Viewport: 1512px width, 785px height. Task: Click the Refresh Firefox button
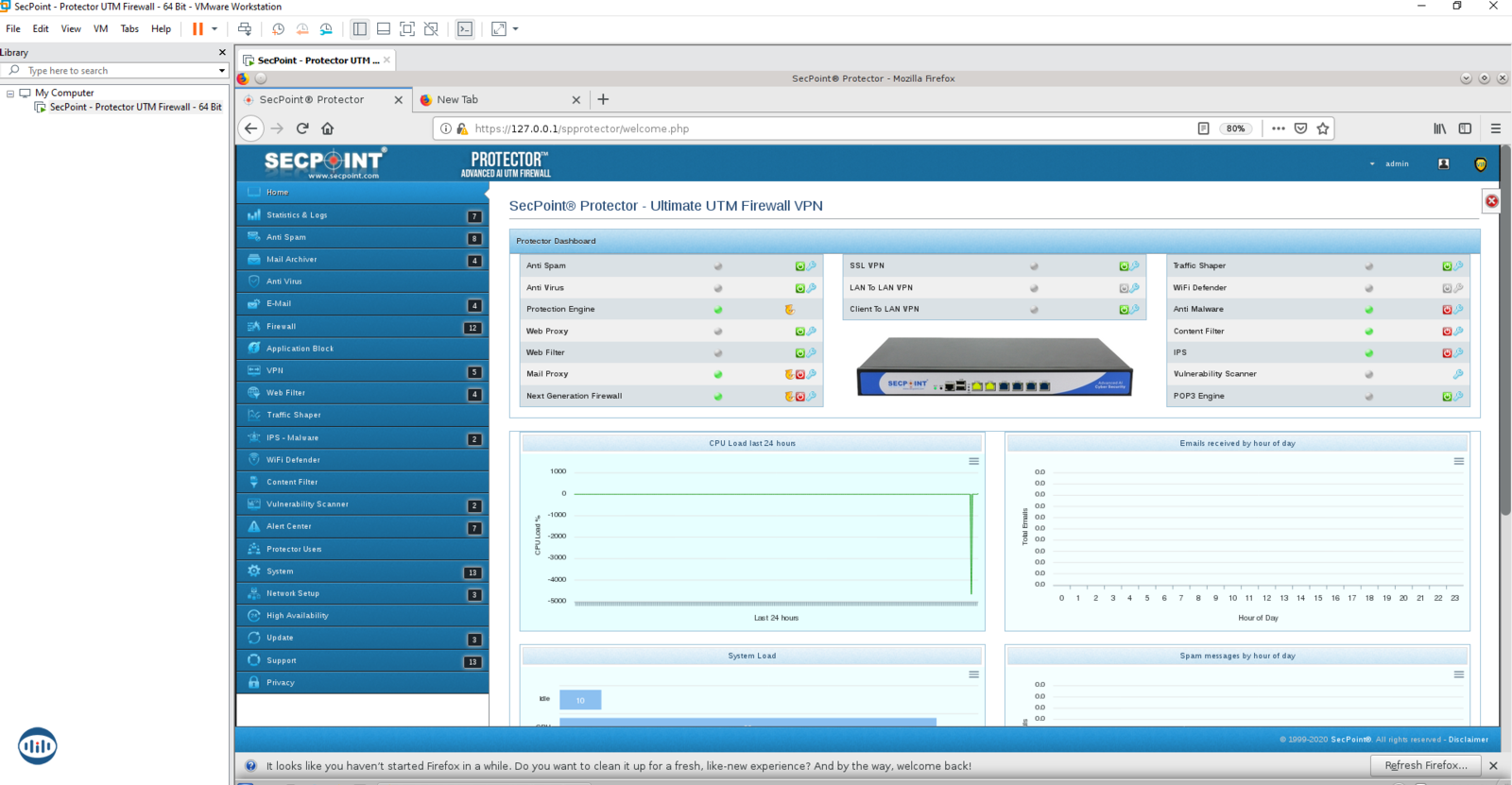pos(1425,765)
